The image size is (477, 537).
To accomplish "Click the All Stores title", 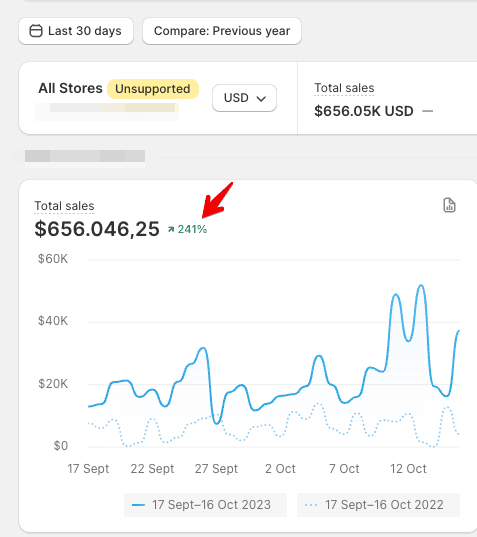I will click(x=70, y=88).
